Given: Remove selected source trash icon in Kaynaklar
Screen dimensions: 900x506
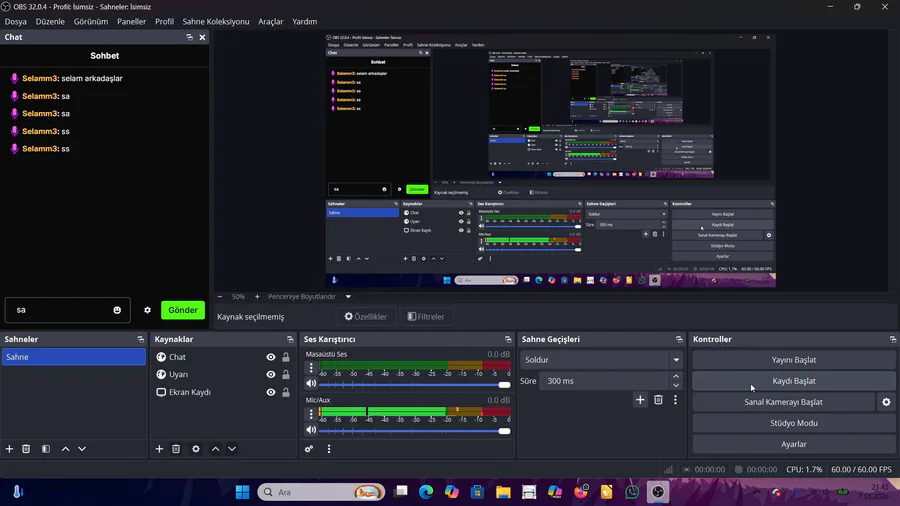Looking at the screenshot, I should [176, 449].
